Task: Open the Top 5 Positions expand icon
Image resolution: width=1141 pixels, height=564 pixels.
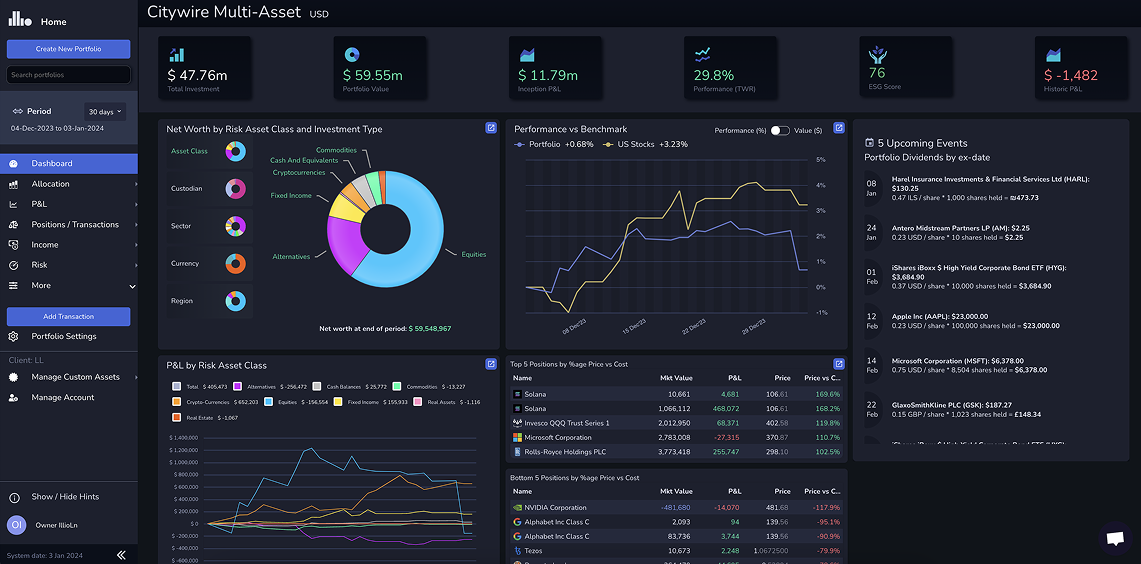Action: (x=839, y=364)
